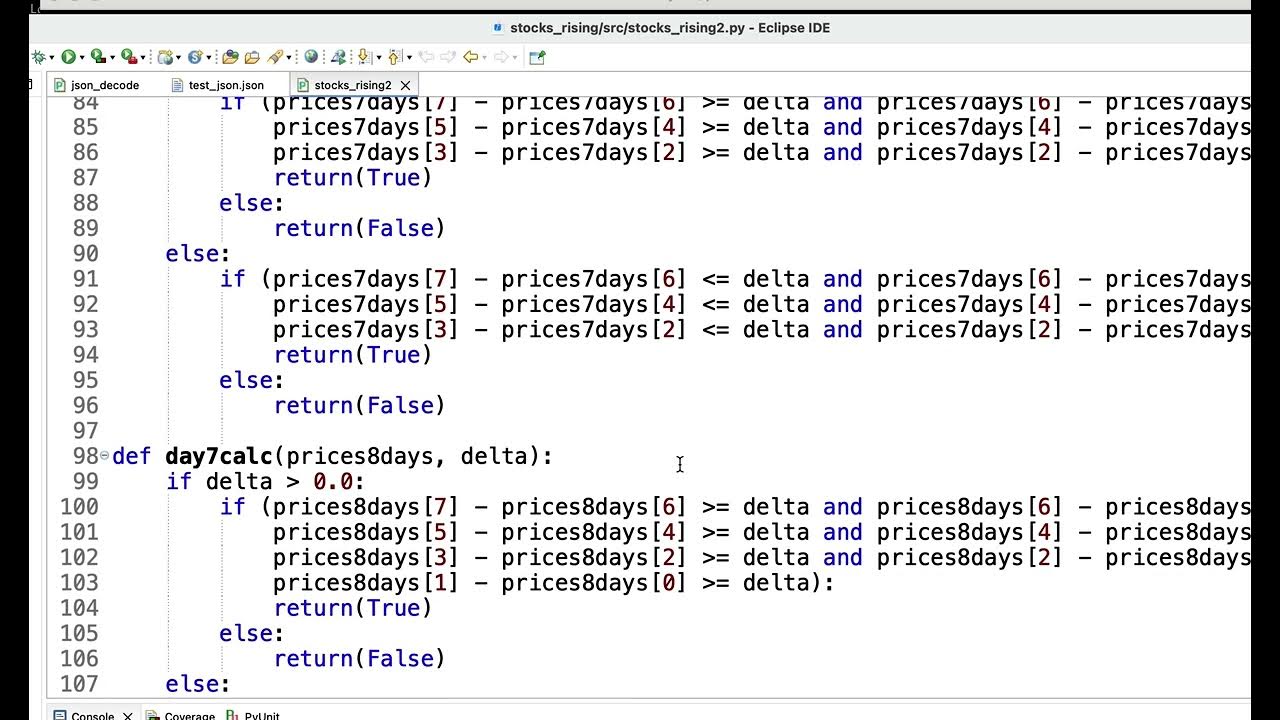The image size is (1280, 720).
Task: Close the stocks_rising2 tab
Action: pos(405,85)
